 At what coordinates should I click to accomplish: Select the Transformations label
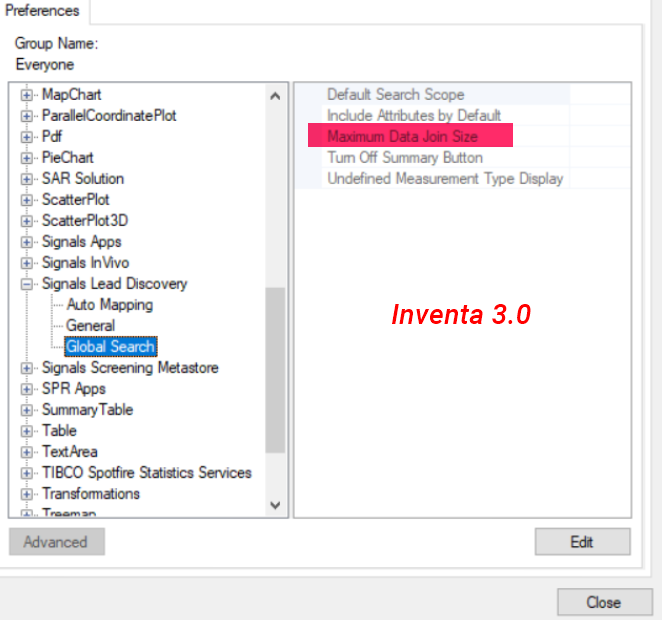click(x=91, y=494)
